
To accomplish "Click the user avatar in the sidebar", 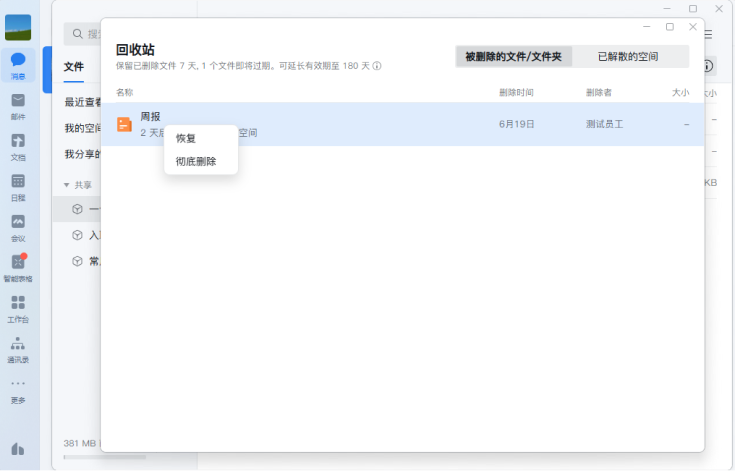I will (18, 27).
